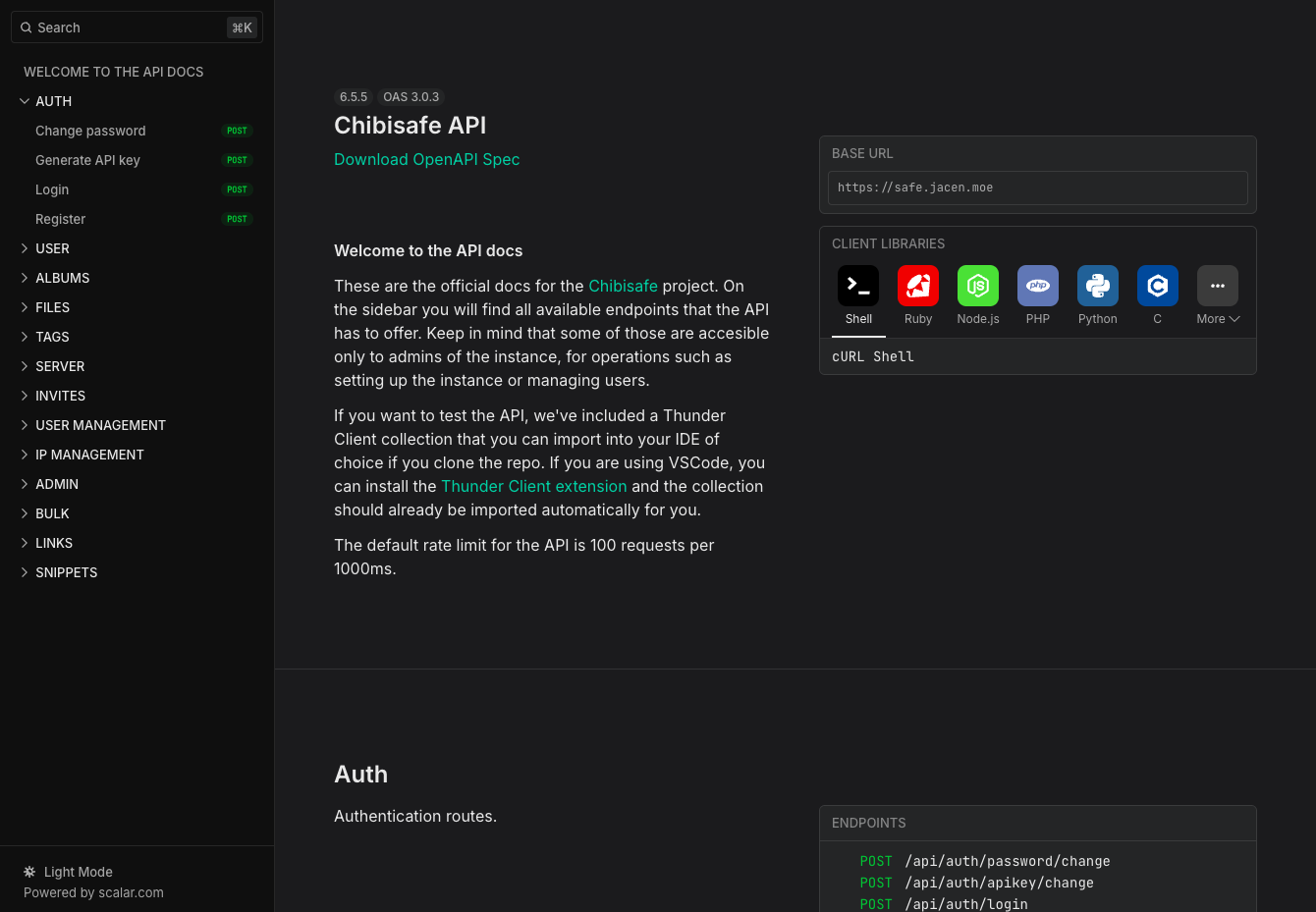Expand the USER sidebar section
The width and height of the screenshot is (1316, 912).
pos(25,248)
